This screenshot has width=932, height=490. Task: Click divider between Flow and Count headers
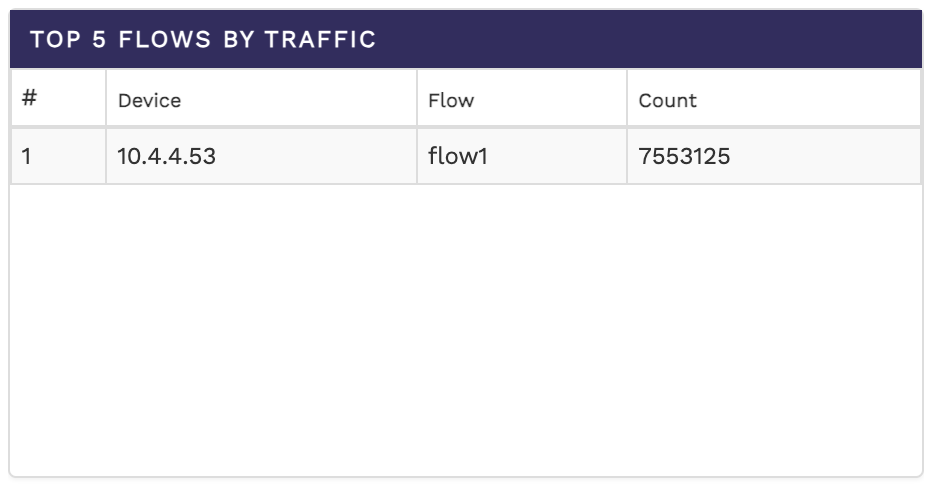pos(627,99)
